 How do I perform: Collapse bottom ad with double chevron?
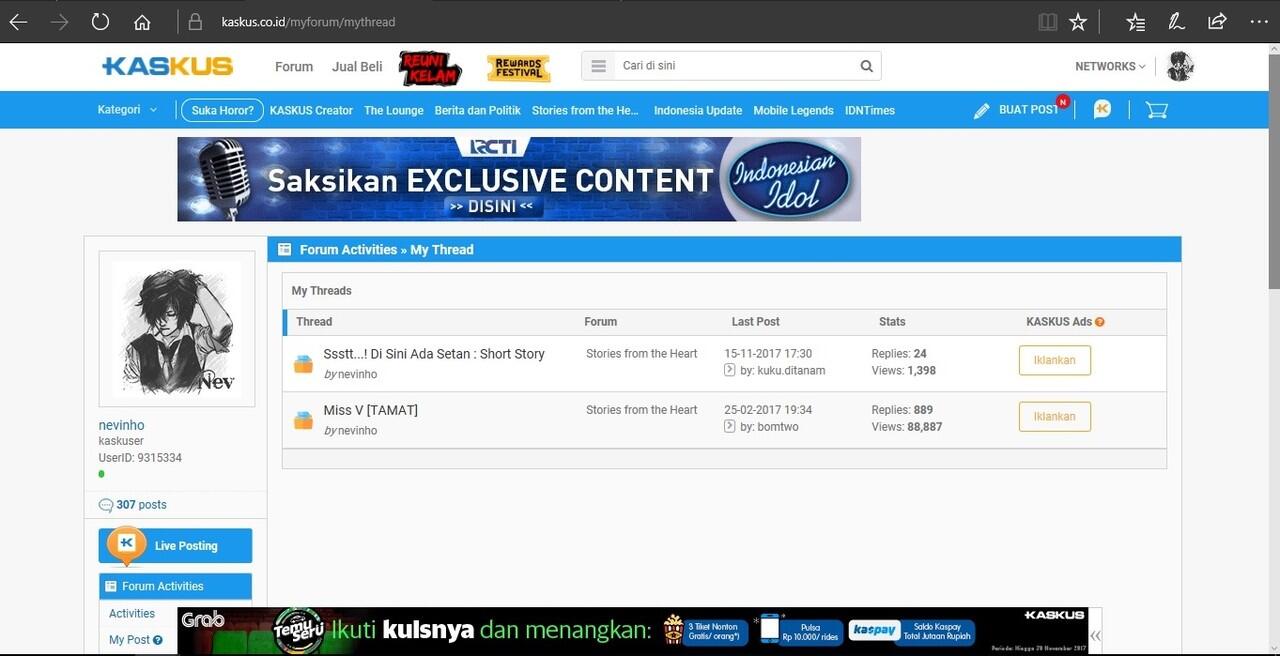[1096, 635]
